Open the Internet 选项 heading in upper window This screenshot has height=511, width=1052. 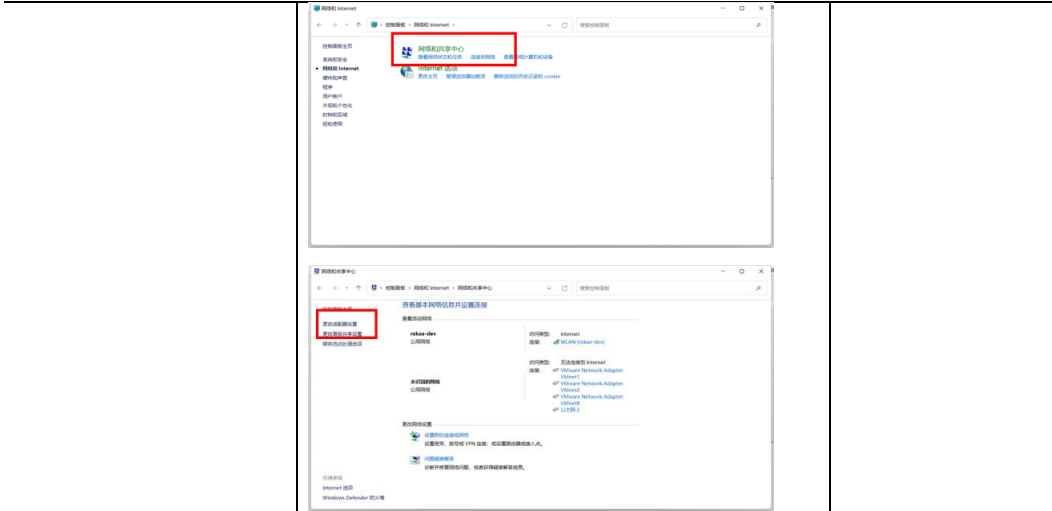[437, 68]
